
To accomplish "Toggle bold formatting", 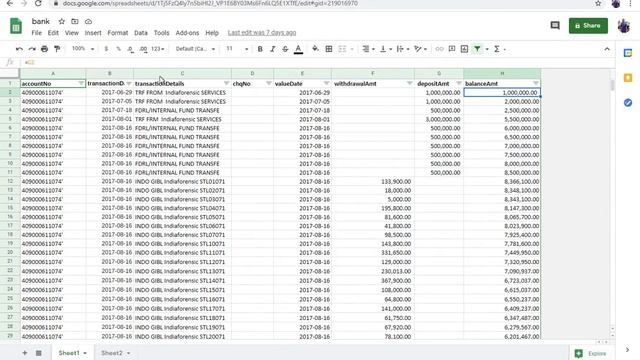I will [x=260, y=49].
